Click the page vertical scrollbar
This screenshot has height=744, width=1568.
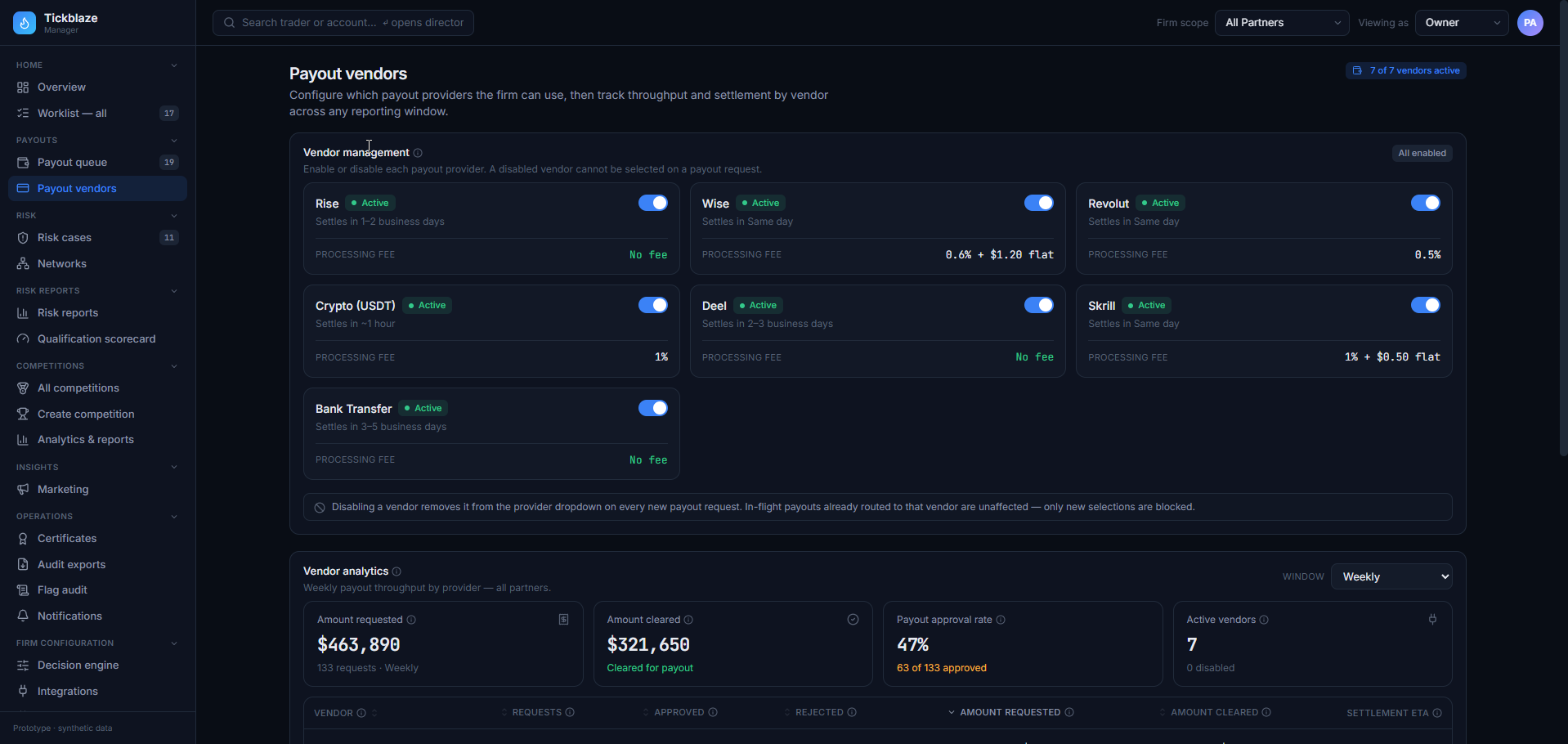tap(1563, 227)
